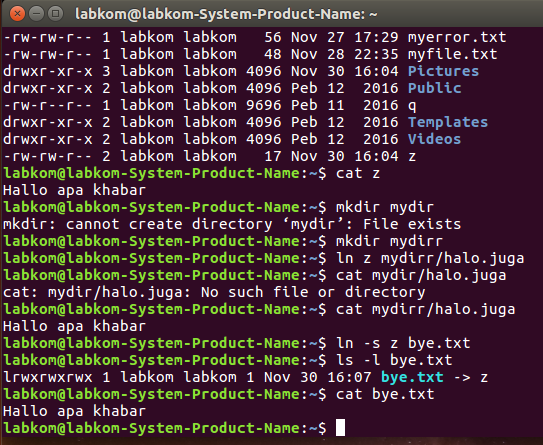Click the 'ls -l bye.txt' command
This screenshot has height=445, width=543.
point(394,360)
